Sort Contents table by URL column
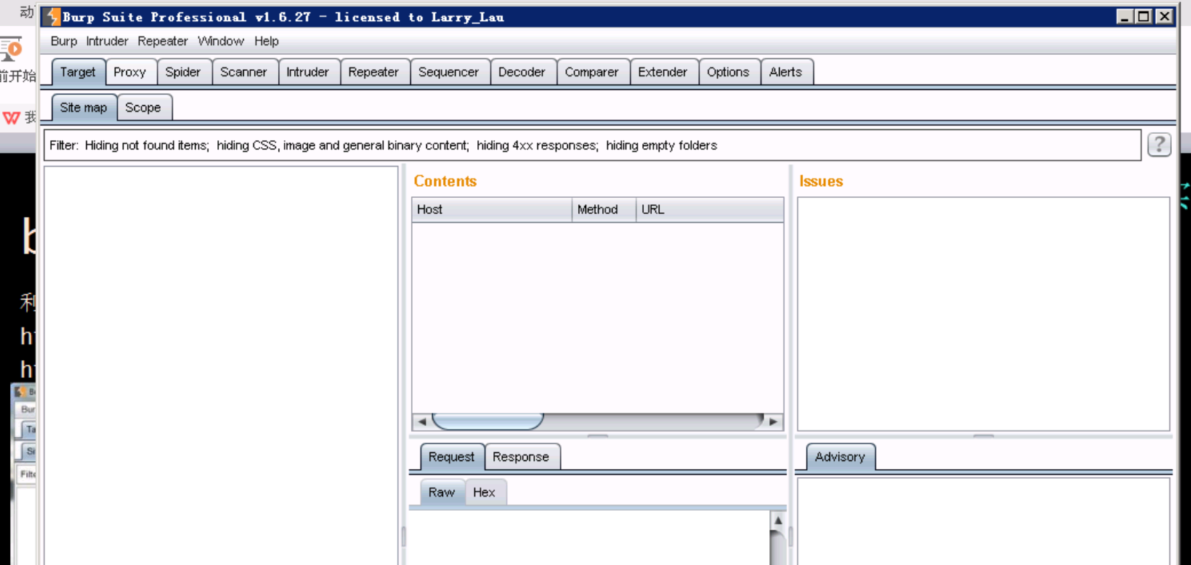Screen dimensions: 1191x565 pos(709,210)
